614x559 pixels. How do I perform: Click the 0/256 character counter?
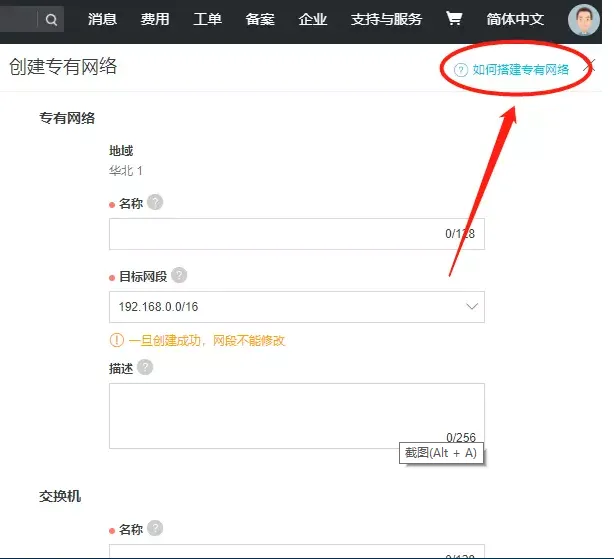pyautogui.click(x=461, y=437)
